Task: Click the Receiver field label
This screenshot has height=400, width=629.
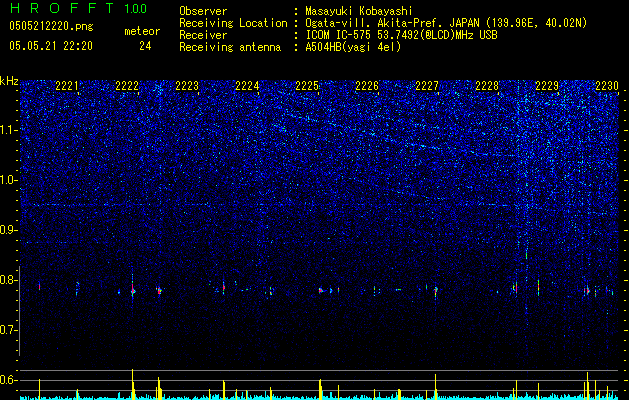Action: click(203, 35)
